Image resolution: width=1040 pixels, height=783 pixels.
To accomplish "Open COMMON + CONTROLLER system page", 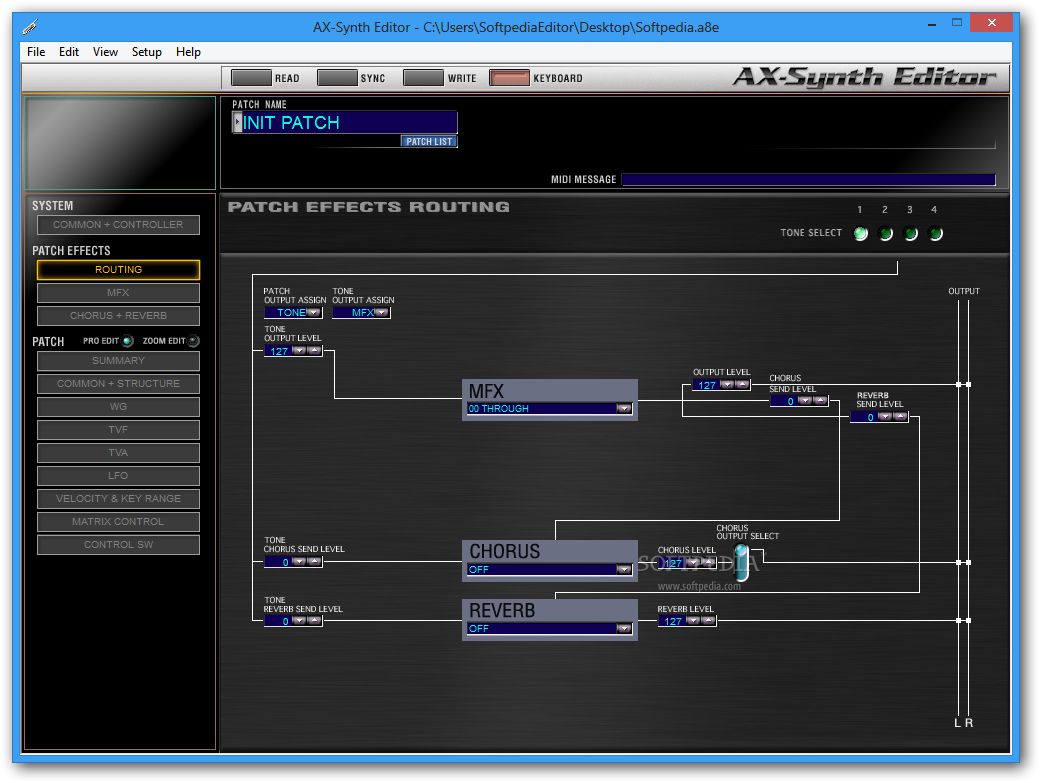I will (118, 225).
